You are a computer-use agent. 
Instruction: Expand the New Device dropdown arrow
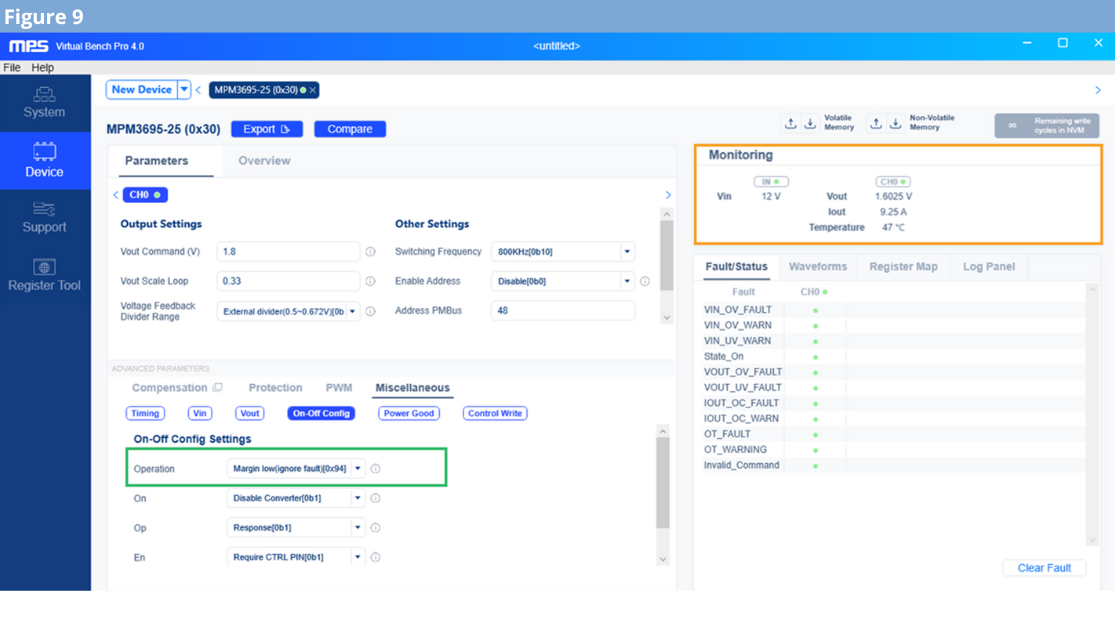184,90
